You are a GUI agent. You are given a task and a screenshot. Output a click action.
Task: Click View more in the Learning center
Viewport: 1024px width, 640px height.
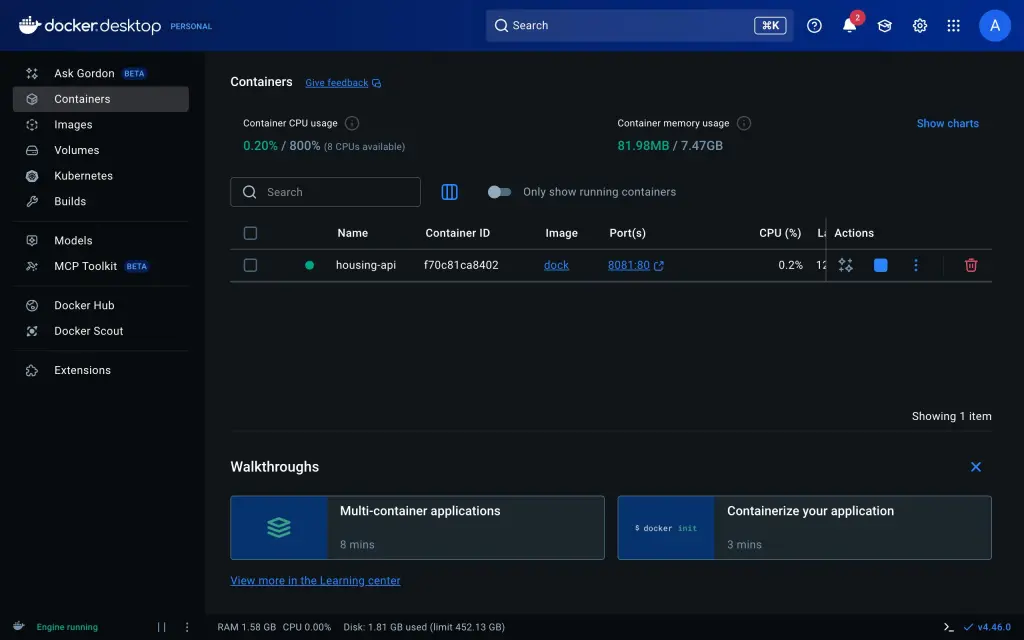tap(315, 581)
